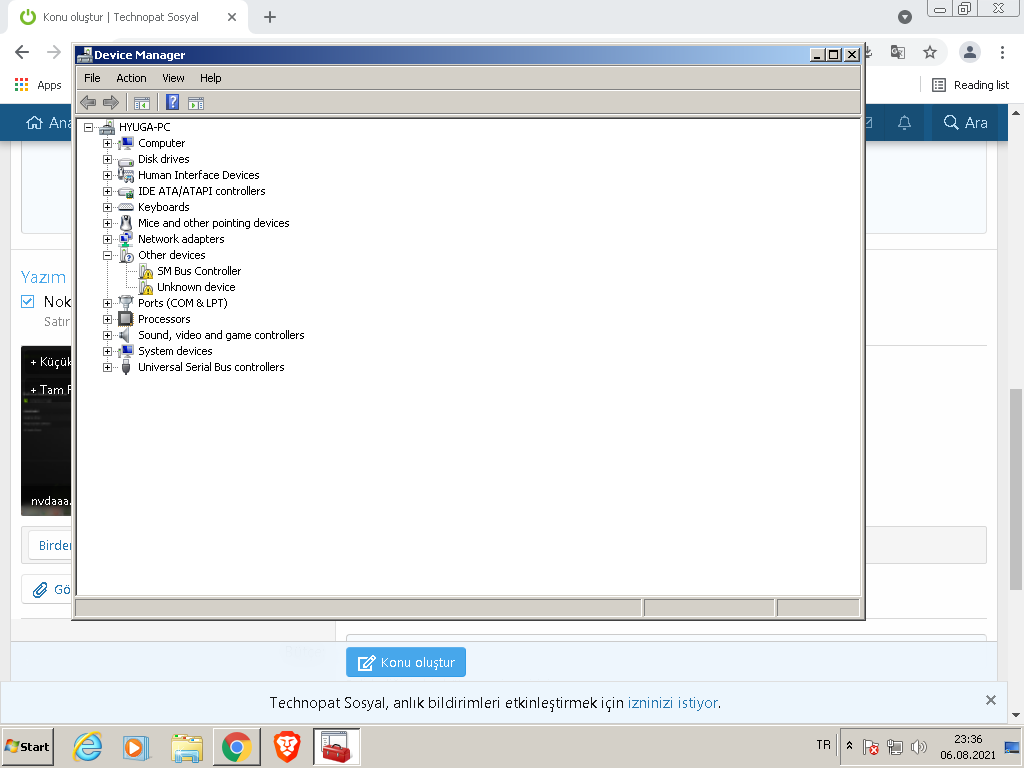Click the Konu oluştur button
Screen dimensions: 1024x768
(x=406, y=662)
